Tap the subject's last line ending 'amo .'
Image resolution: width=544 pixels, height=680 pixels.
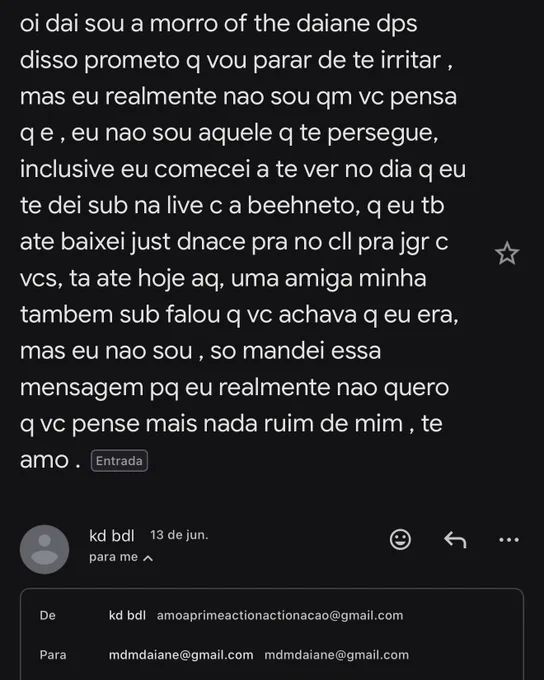tap(50, 460)
